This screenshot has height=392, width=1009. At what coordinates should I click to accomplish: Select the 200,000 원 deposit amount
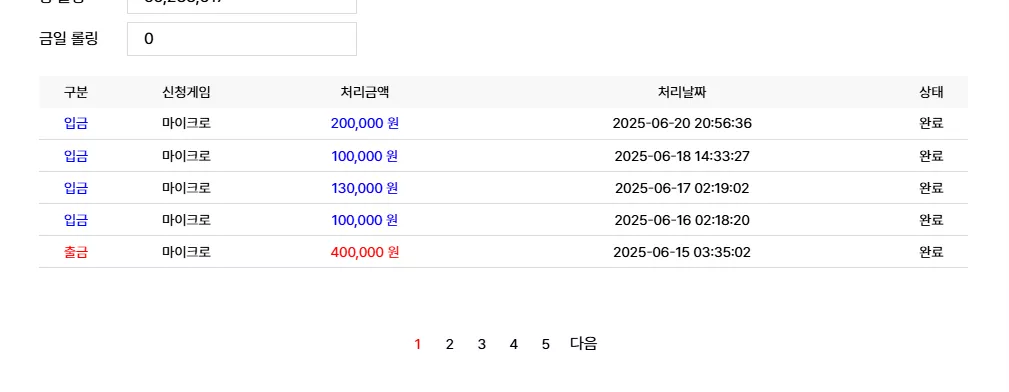click(365, 123)
